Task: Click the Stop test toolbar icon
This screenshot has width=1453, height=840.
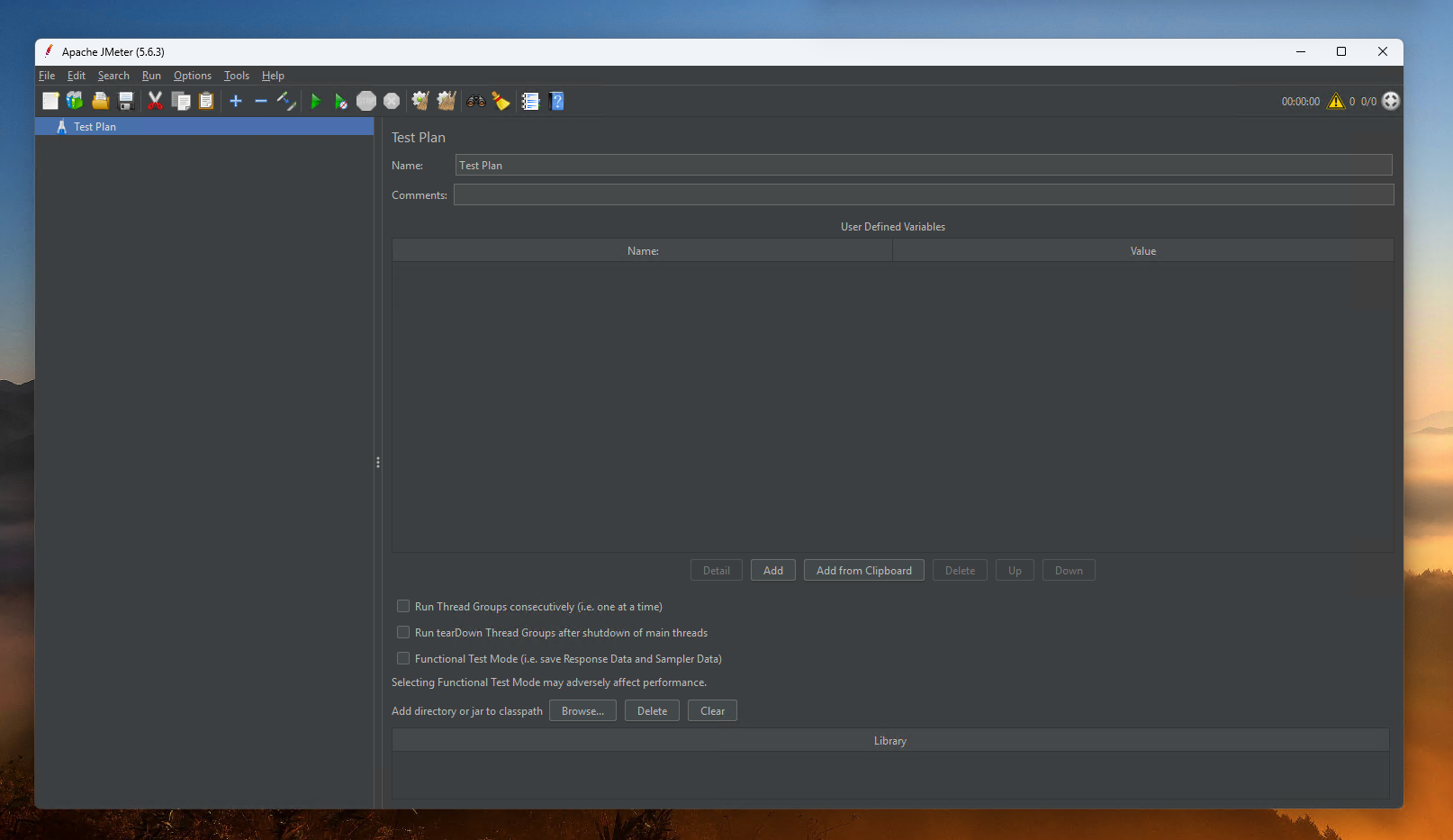Action: (x=366, y=101)
